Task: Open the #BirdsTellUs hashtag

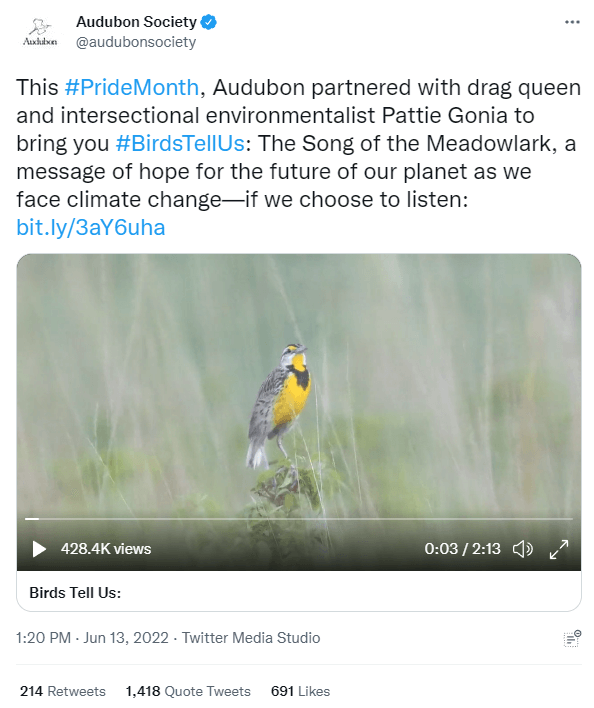Action: tap(180, 143)
